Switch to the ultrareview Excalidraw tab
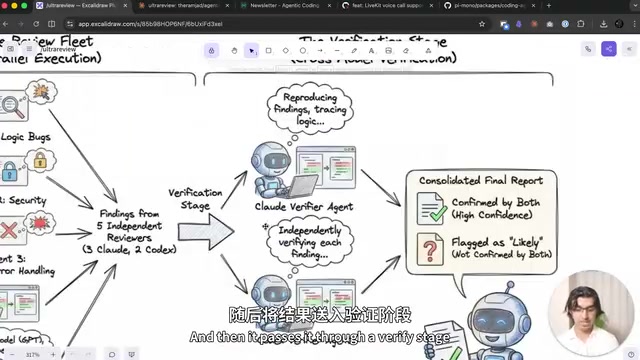The image size is (640, 360). point(82,6)
